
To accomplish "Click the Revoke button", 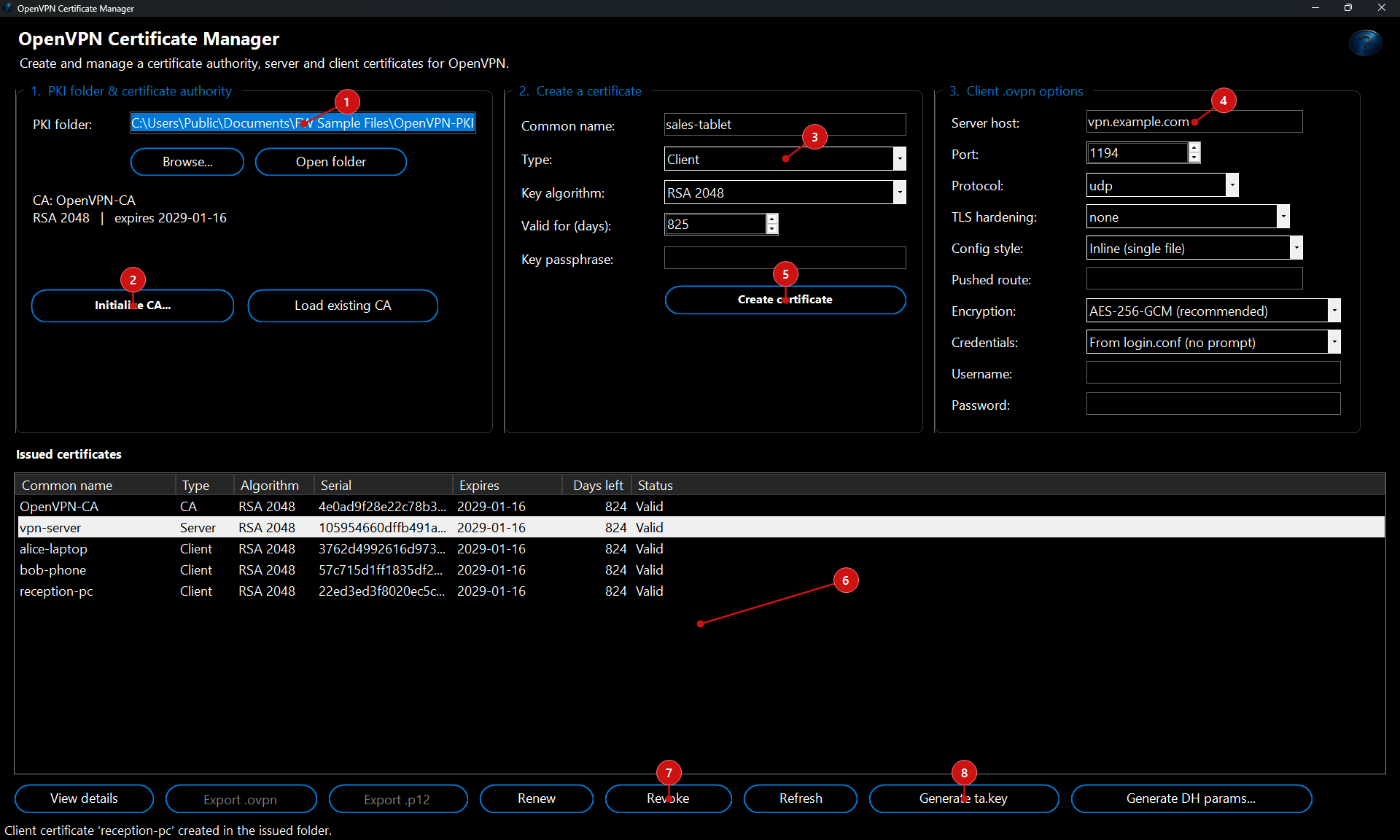I will pyautogui.click(x=668, y=798).
